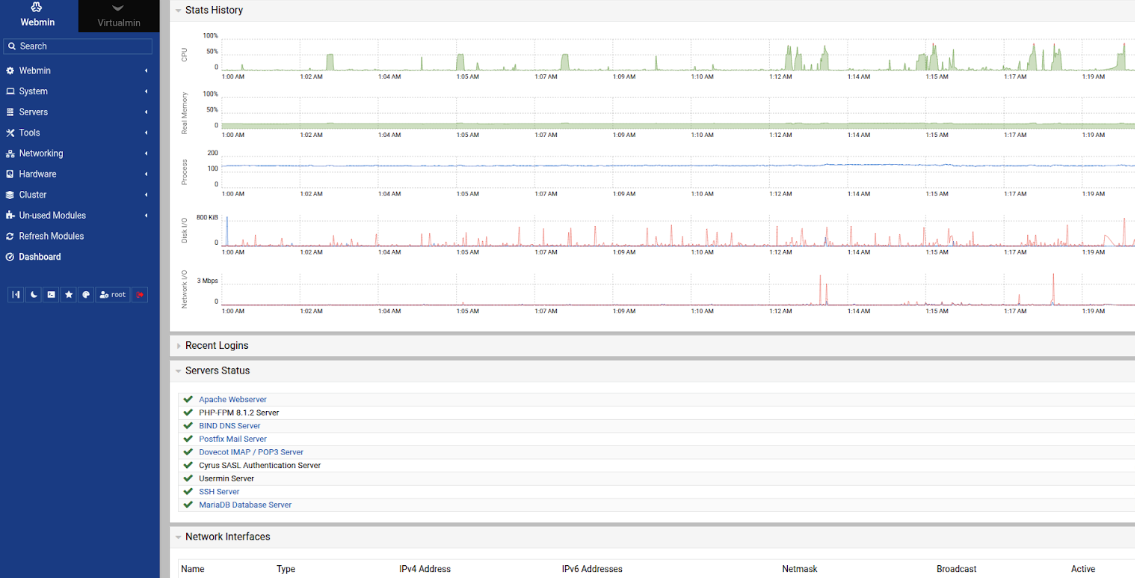The height and width of the screenshot is (578, 1135).
Task: Click the arrow beside Un-used Modules
Action: coord(146,215)
